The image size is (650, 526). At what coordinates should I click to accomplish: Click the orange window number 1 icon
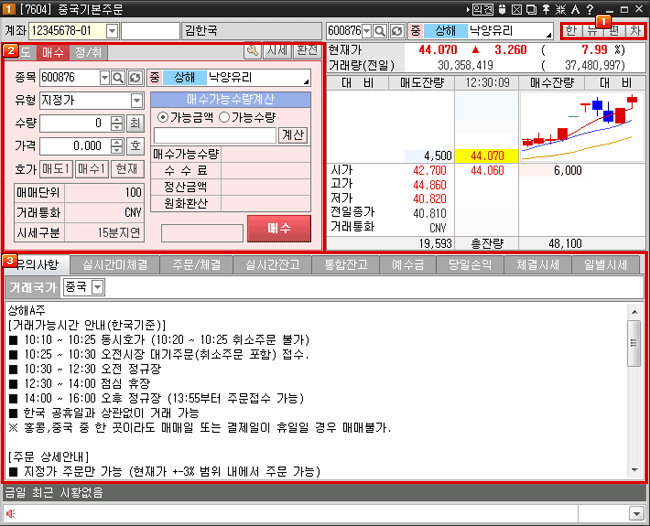(x=9, y=9)
